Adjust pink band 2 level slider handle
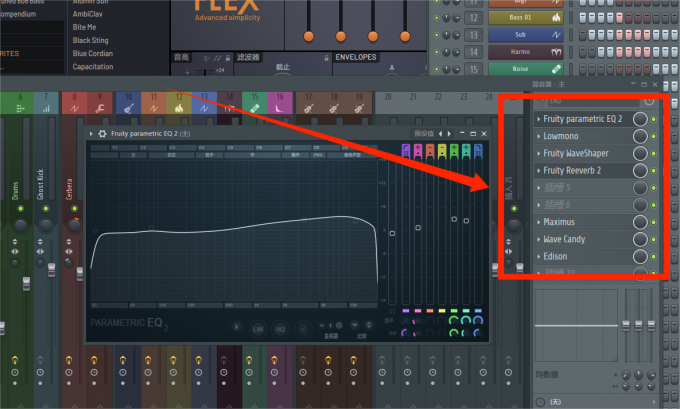The height and width of the screenshot is (409, 680). point(418,227)
